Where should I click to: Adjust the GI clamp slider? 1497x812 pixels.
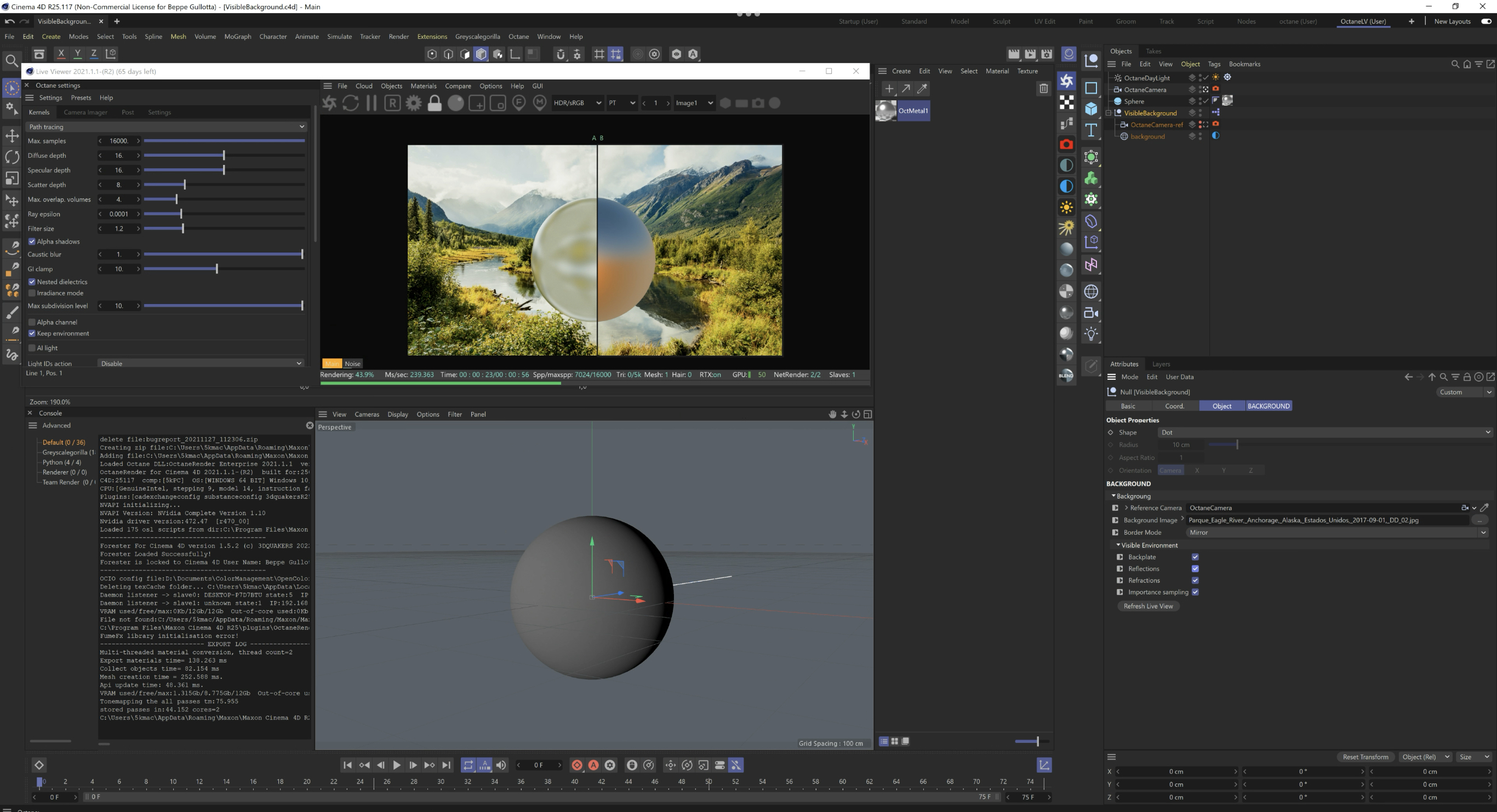[217, 269]
